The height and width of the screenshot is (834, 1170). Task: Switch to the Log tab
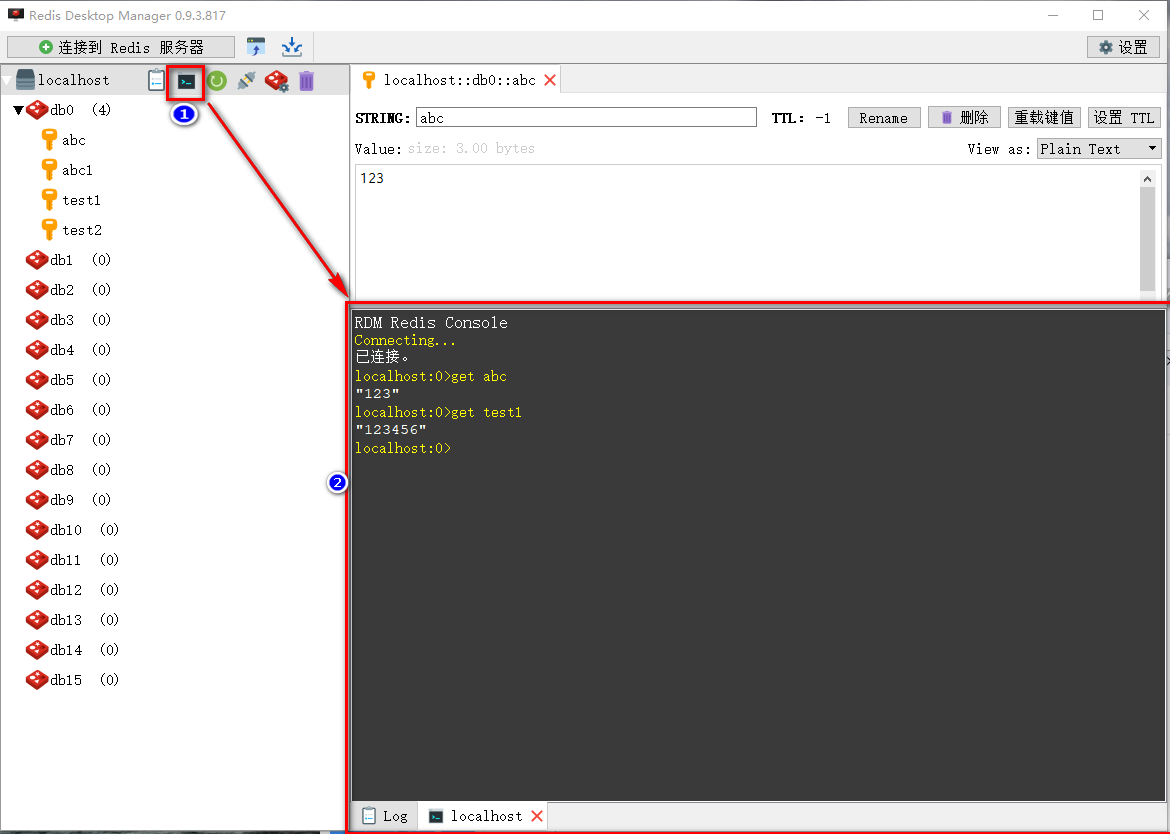[385, 816]
